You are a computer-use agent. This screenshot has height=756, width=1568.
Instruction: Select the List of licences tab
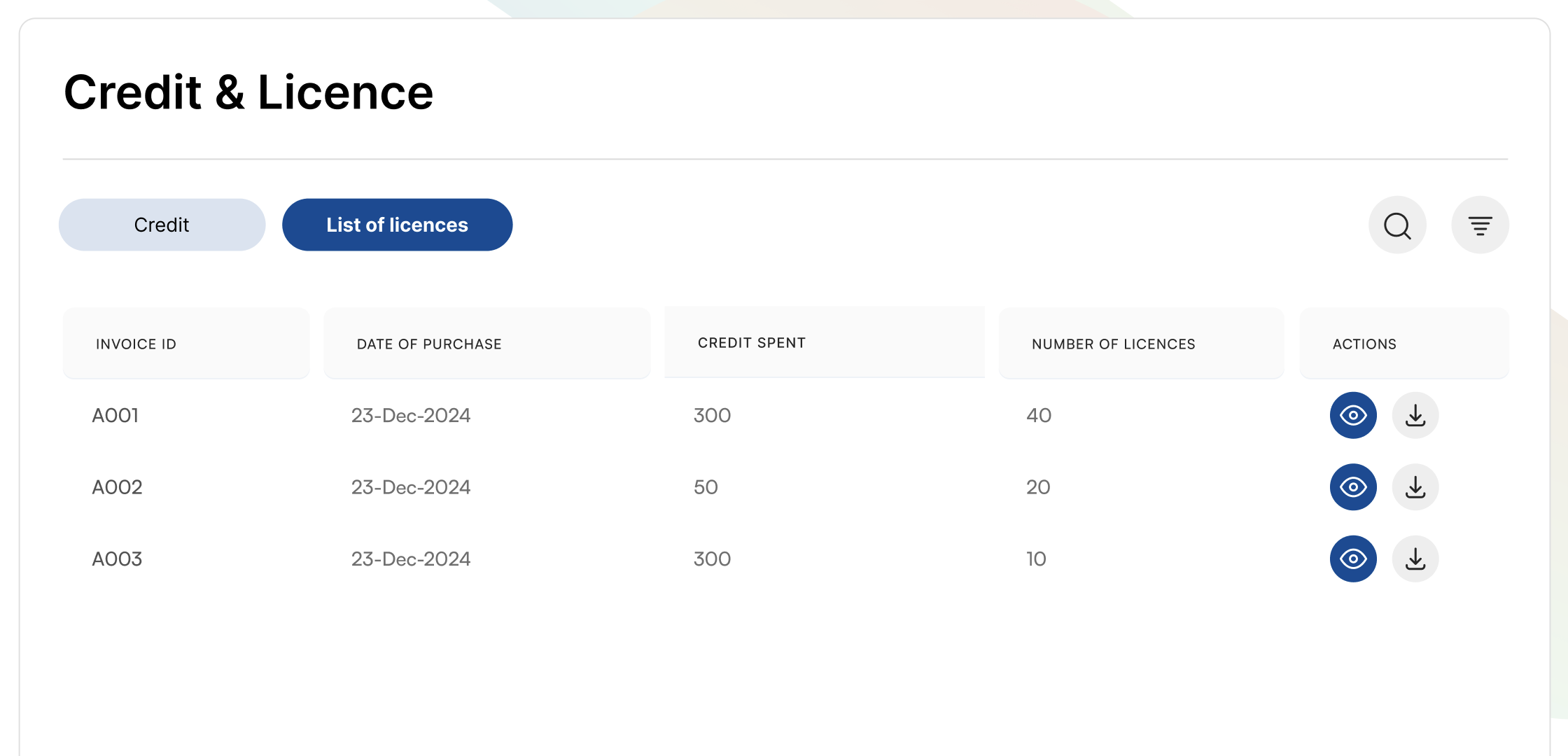click(x=397, y=225)
